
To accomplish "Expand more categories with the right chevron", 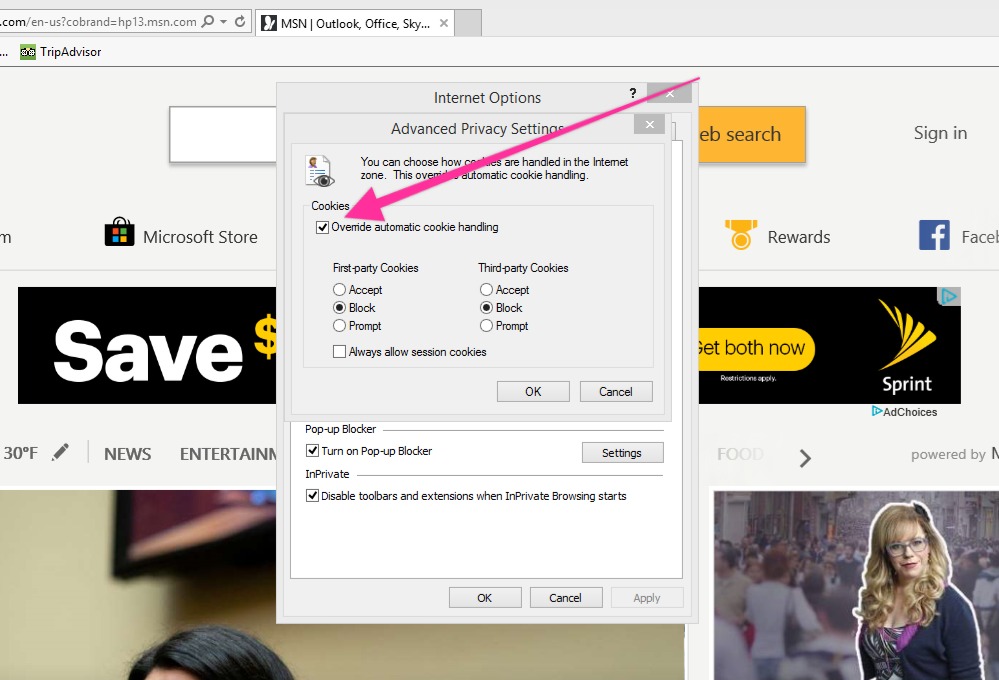I will (x=805, y=458).
